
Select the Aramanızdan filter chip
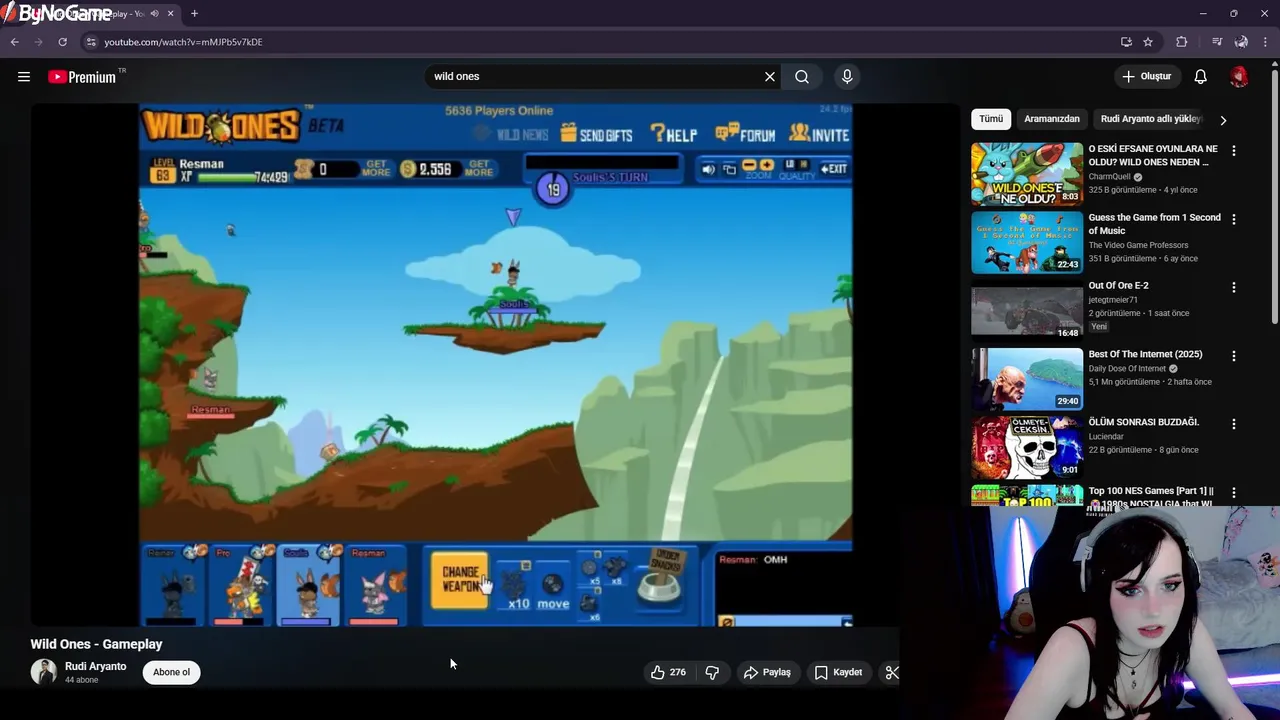1052,119
